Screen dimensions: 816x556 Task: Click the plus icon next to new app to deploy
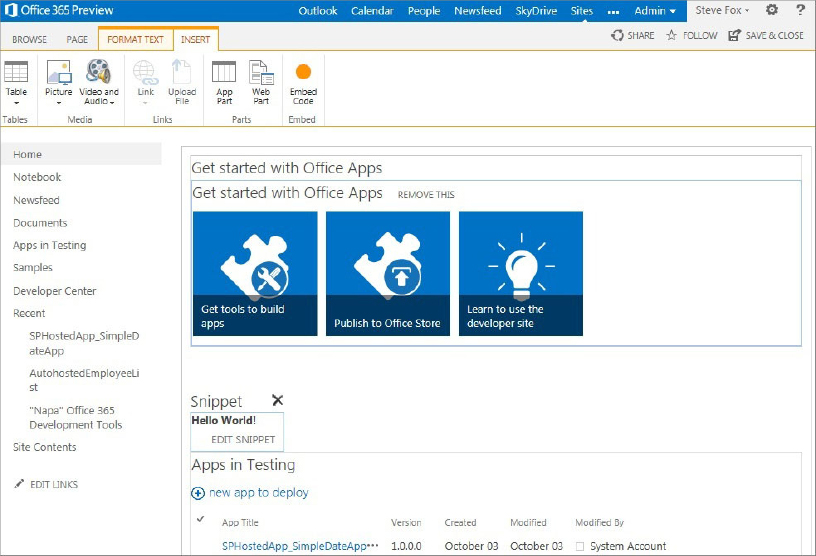[x=198, y=493]
